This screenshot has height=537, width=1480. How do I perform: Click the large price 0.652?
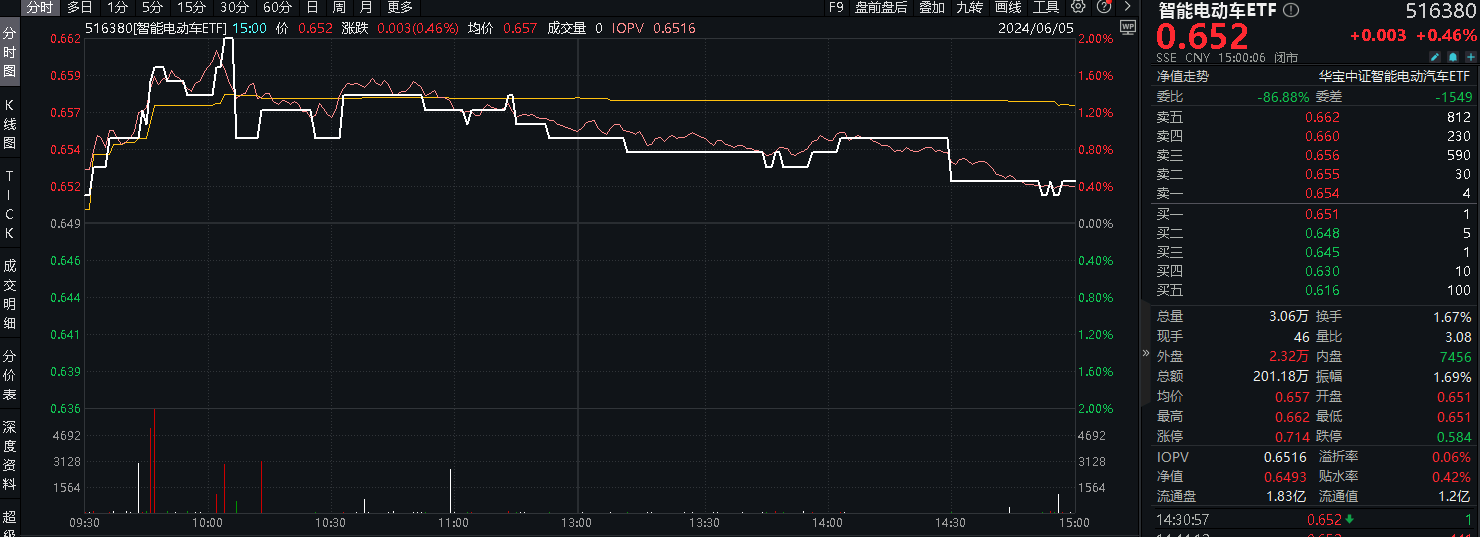click(x=1203, y=37)
